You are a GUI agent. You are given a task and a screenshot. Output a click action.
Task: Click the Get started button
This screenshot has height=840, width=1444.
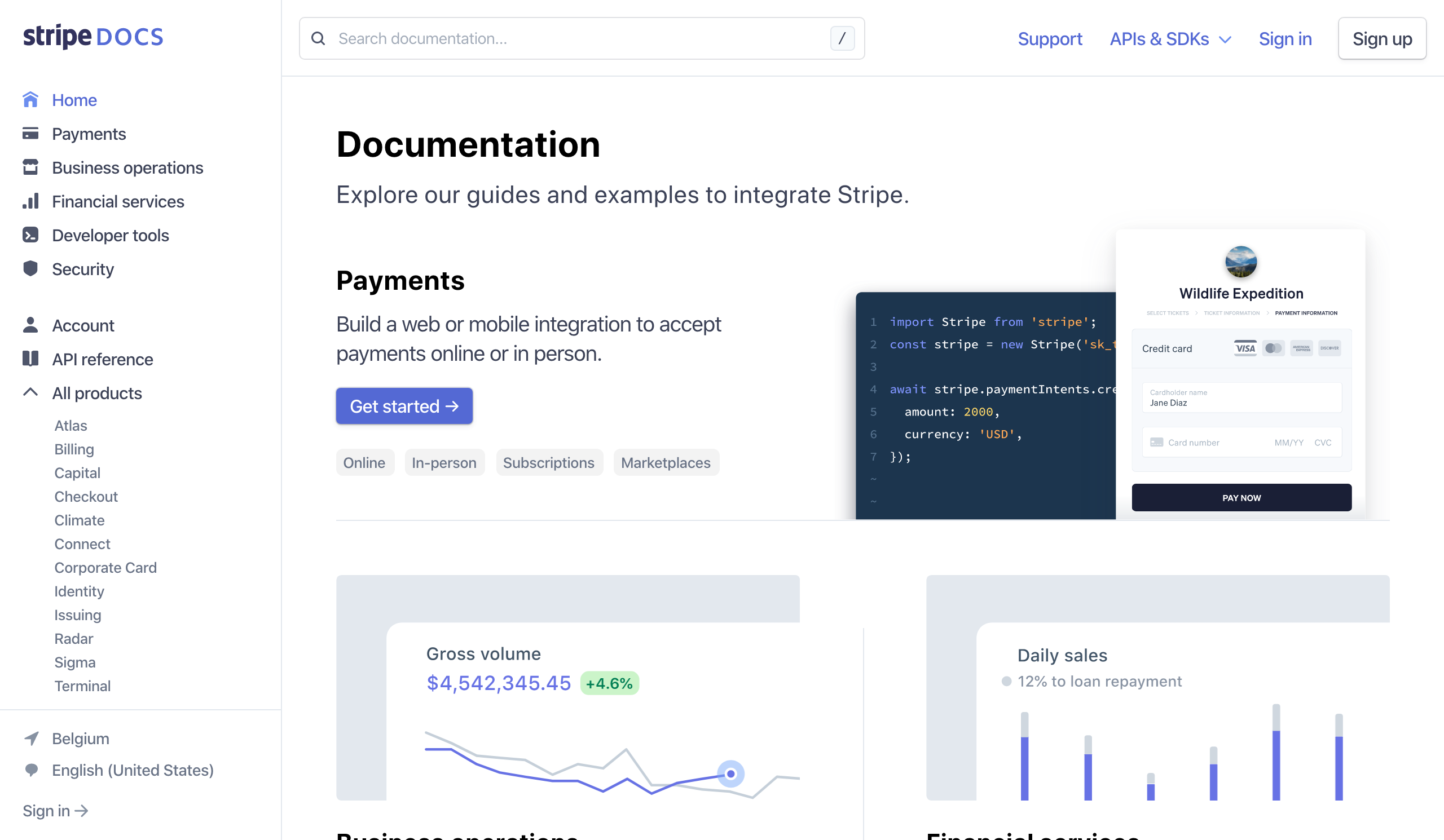pyautogui.click(x=404, y=406)
